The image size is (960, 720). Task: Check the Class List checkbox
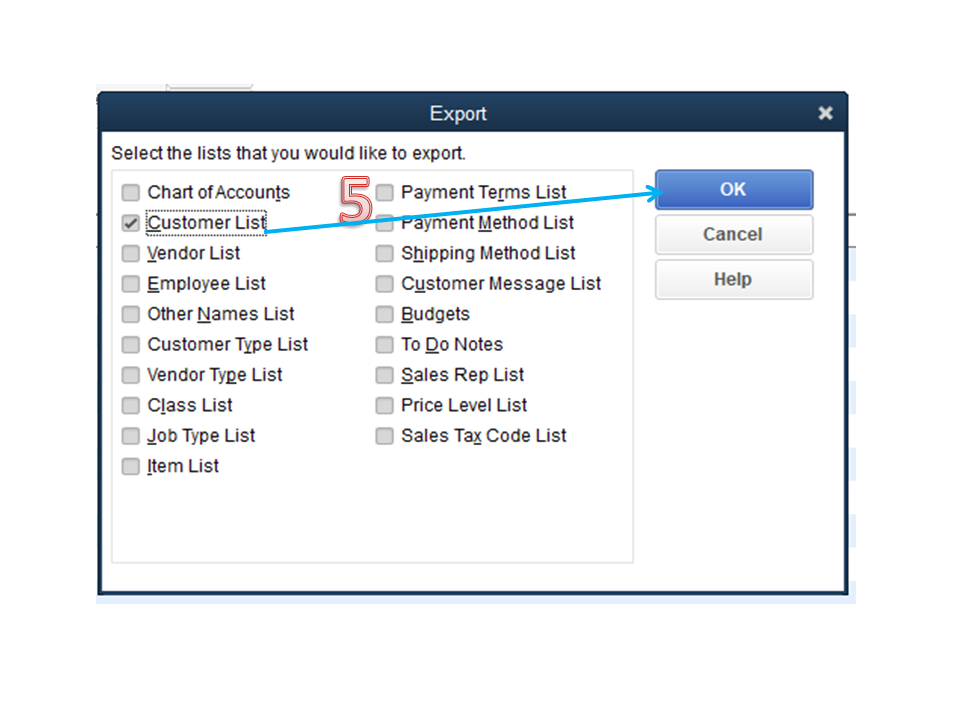tap(131, 406)
